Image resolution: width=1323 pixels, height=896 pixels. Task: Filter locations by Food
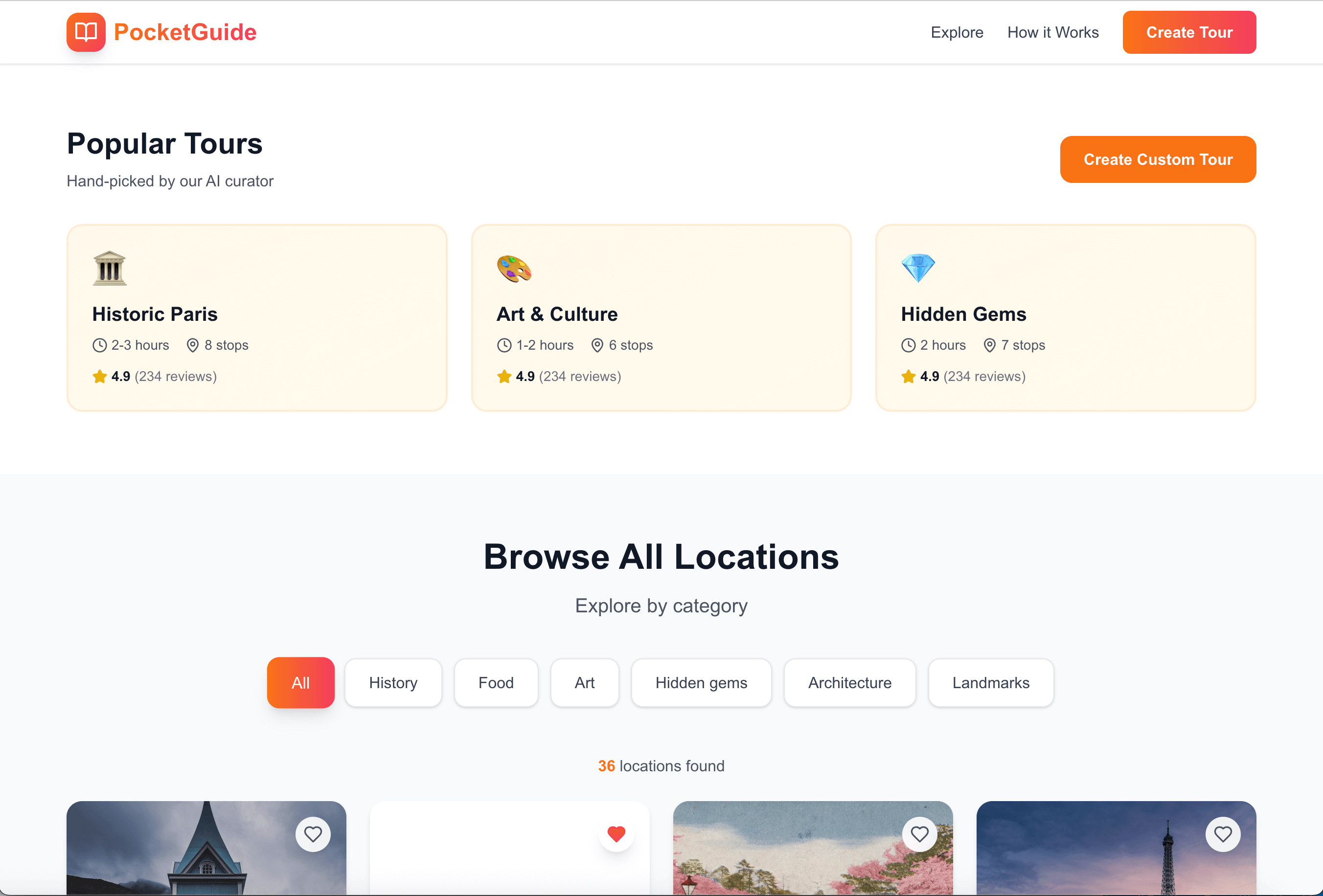coord(496,683)
